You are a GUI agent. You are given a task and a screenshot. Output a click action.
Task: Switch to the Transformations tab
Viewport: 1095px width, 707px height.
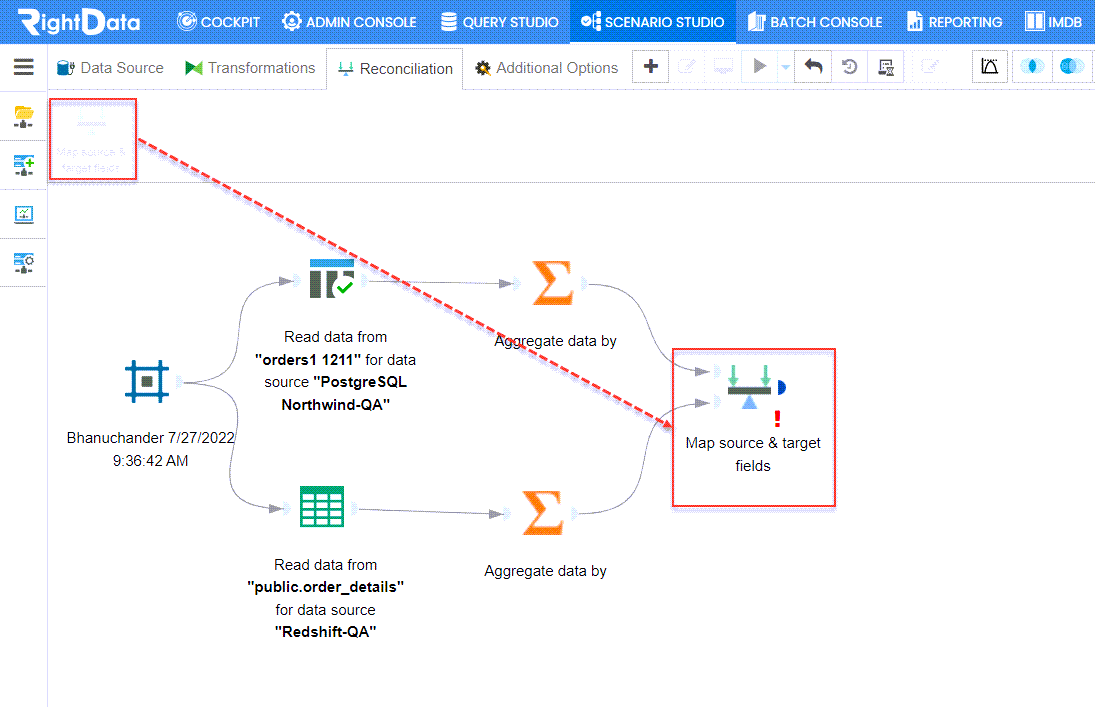[x=250, y=68]
